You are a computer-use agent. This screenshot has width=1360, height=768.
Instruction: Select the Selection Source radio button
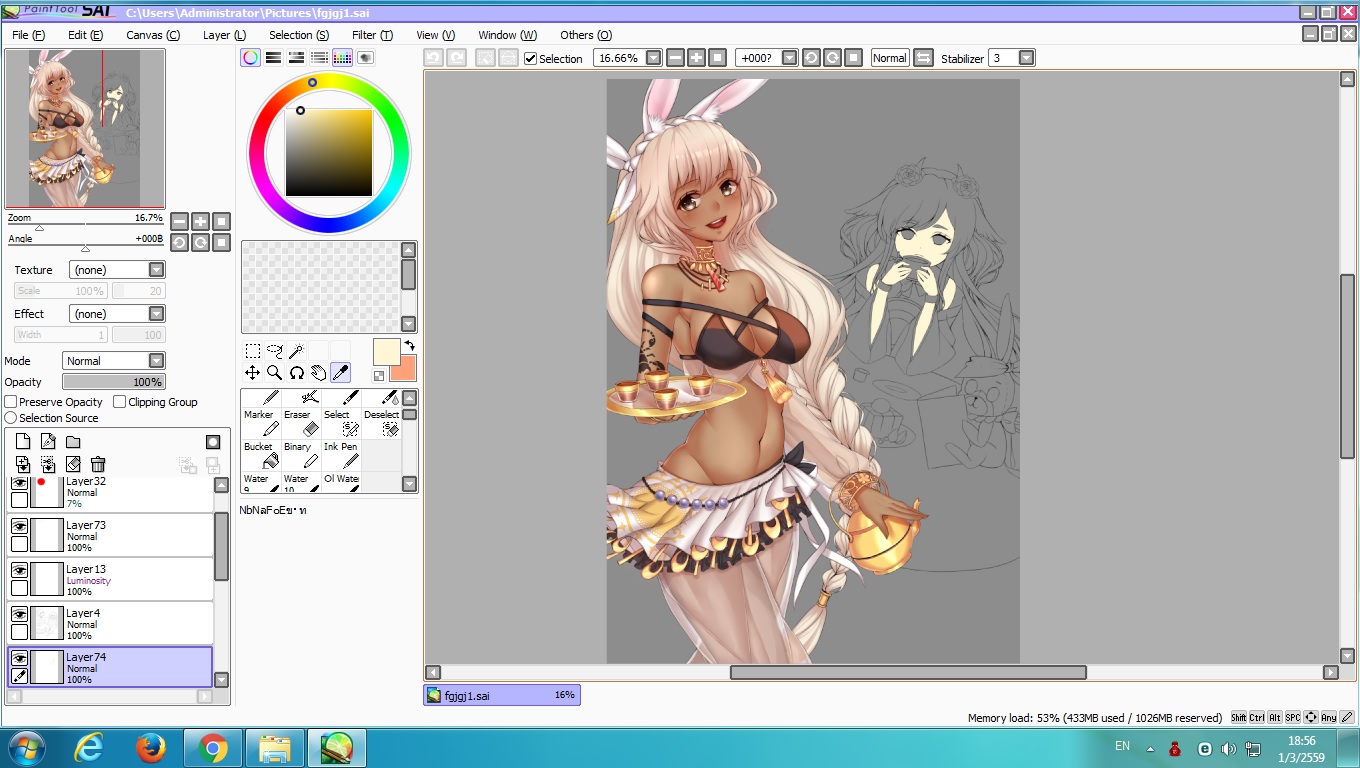11,418
